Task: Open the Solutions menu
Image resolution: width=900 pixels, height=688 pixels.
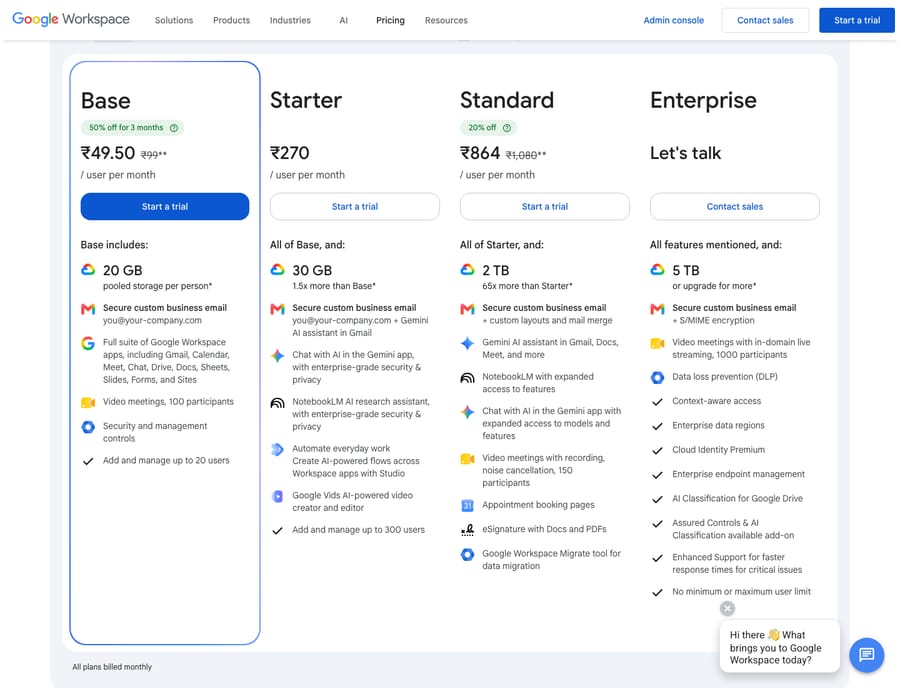Action: tap(174, 20)
